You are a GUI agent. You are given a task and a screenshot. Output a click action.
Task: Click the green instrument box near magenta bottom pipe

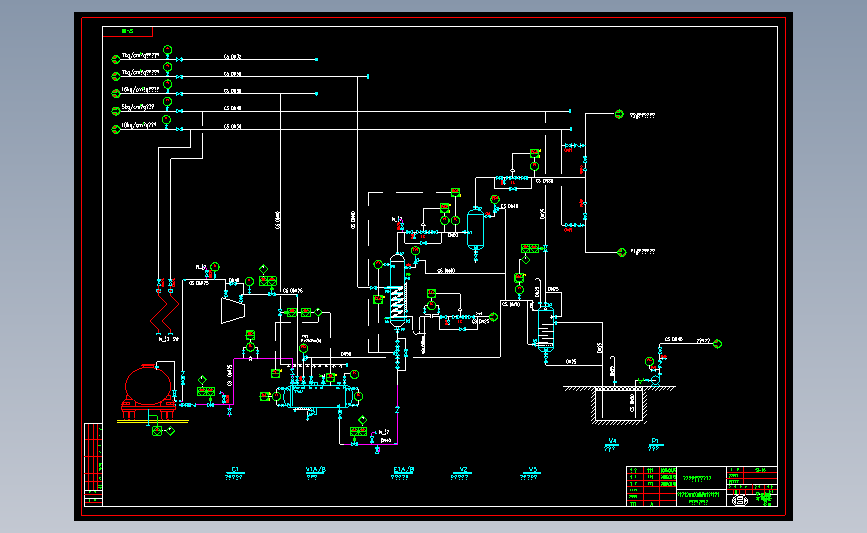tap(359, 431)
